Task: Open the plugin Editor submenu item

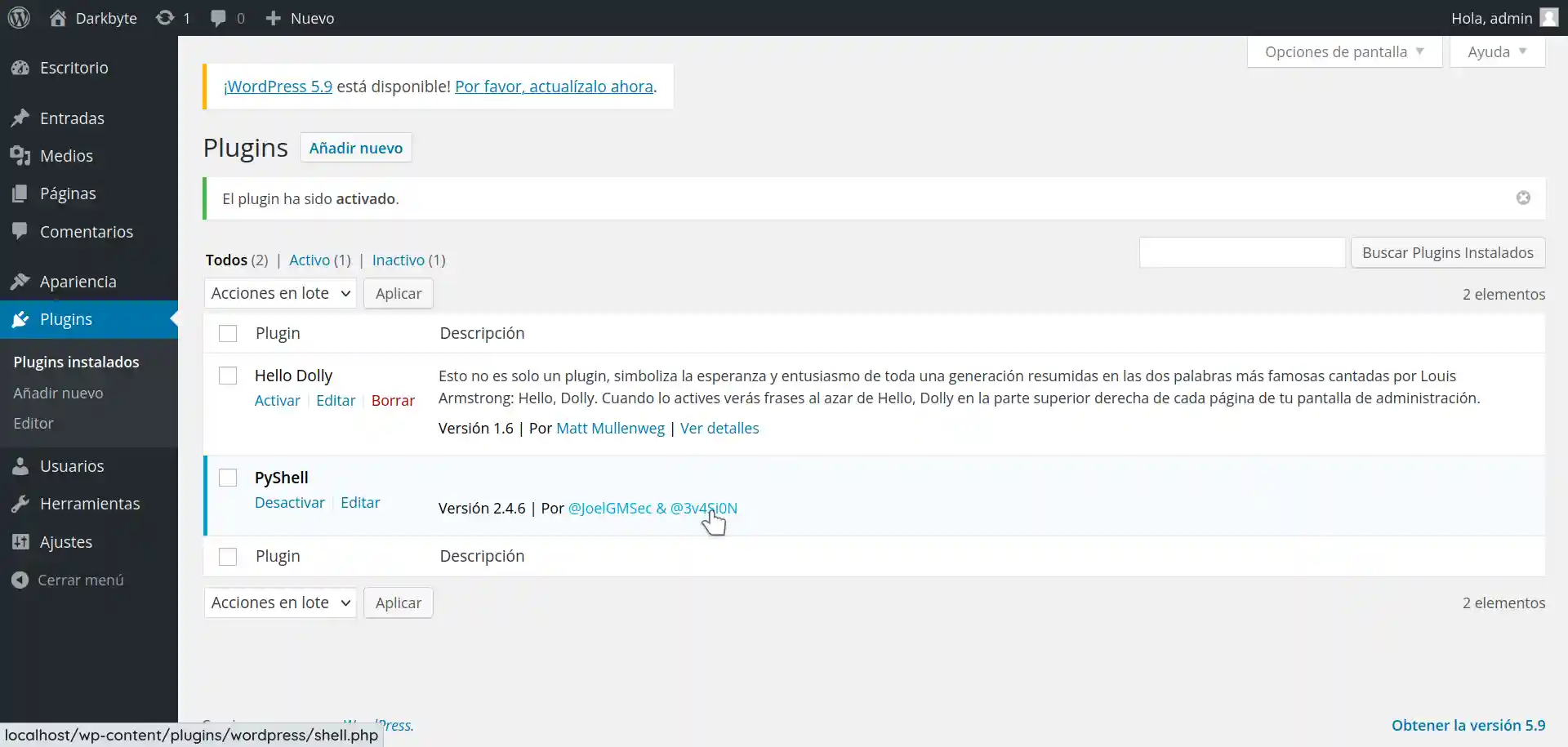Action: click(33, 423)
